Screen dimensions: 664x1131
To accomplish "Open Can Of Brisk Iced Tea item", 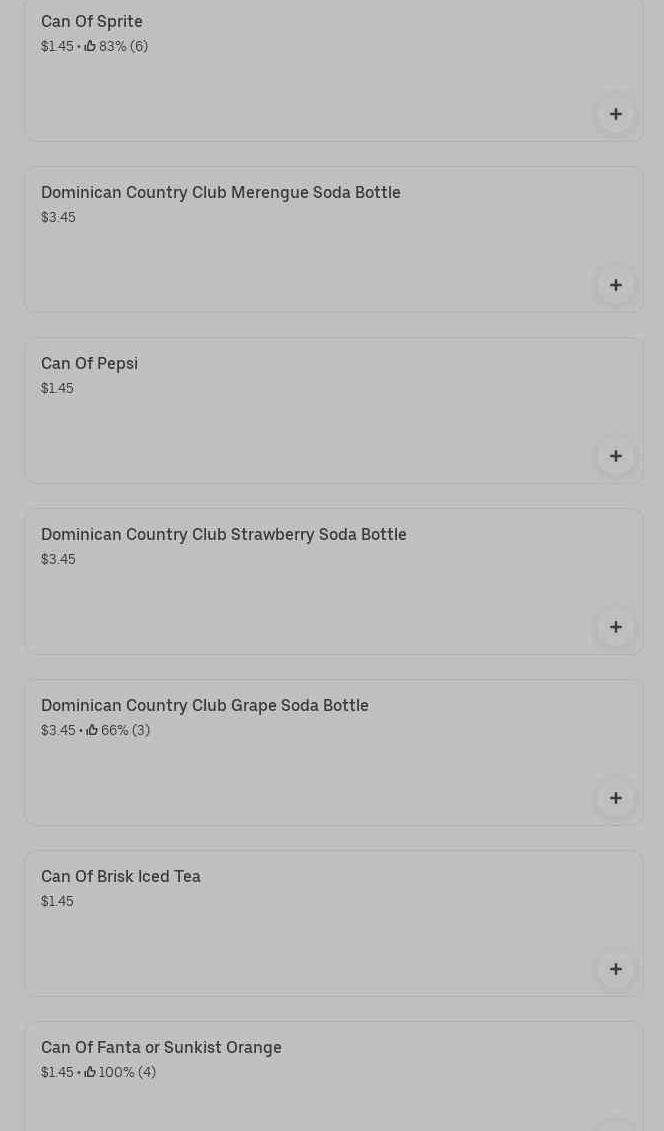I will 120,877.
